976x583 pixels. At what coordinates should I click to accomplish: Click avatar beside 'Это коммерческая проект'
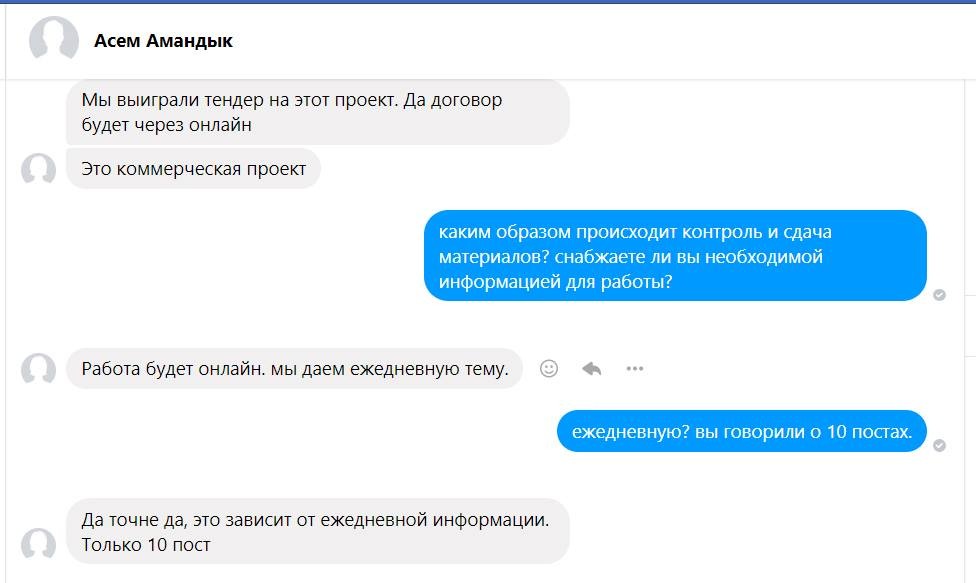pos(39,169)
